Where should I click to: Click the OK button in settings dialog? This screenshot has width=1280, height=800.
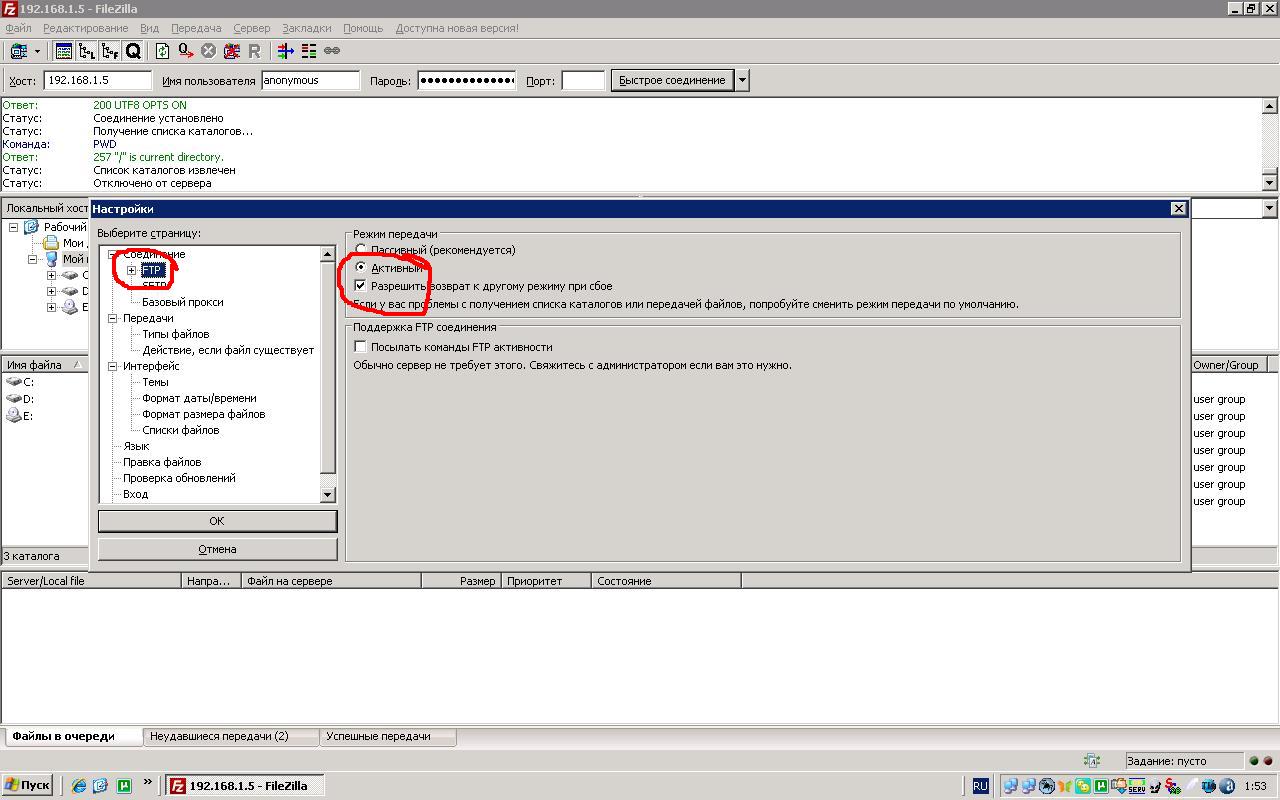pos(217,521)
